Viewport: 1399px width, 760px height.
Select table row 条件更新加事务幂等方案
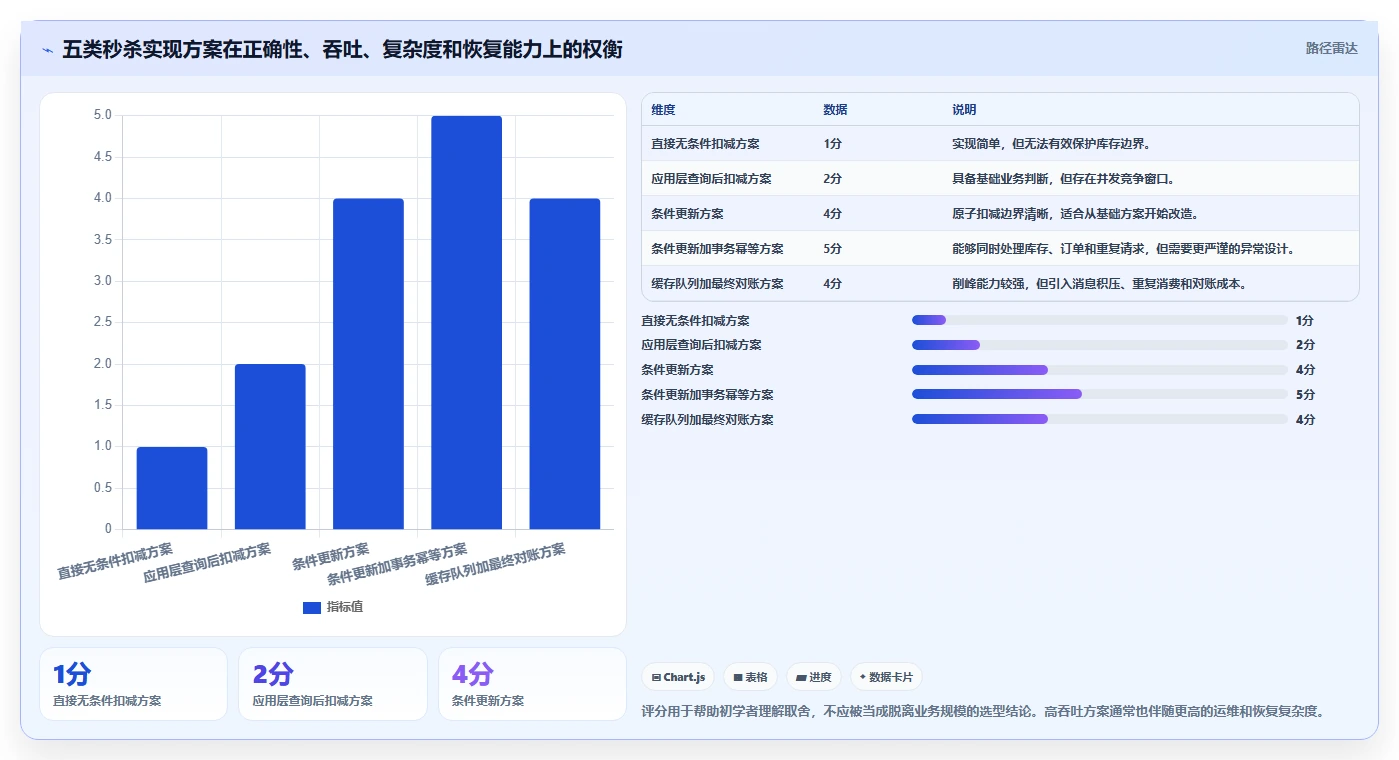pyautogui.click(x=1000, y=249)
